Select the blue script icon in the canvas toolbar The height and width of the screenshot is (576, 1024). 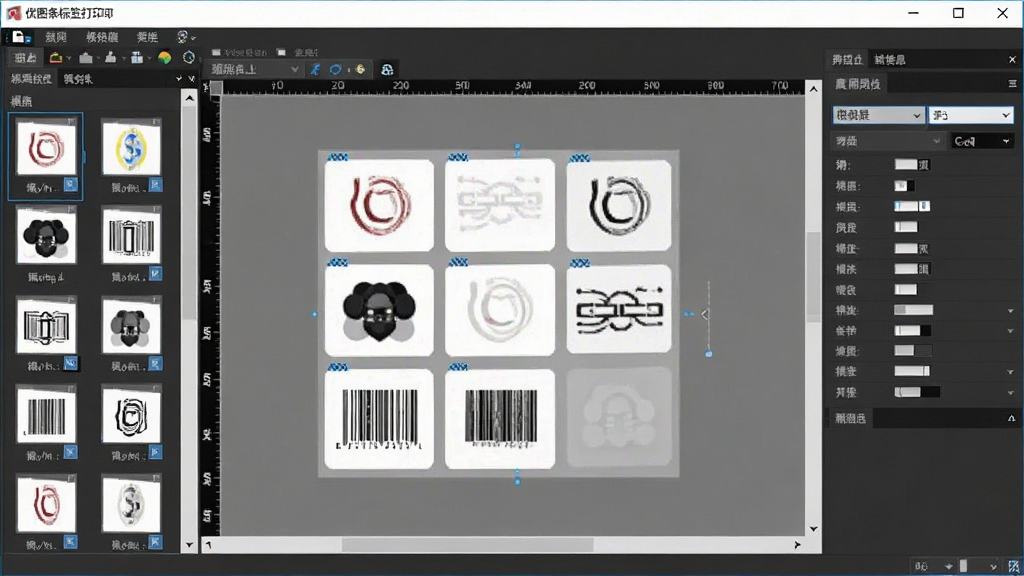(x=315, y=69)
